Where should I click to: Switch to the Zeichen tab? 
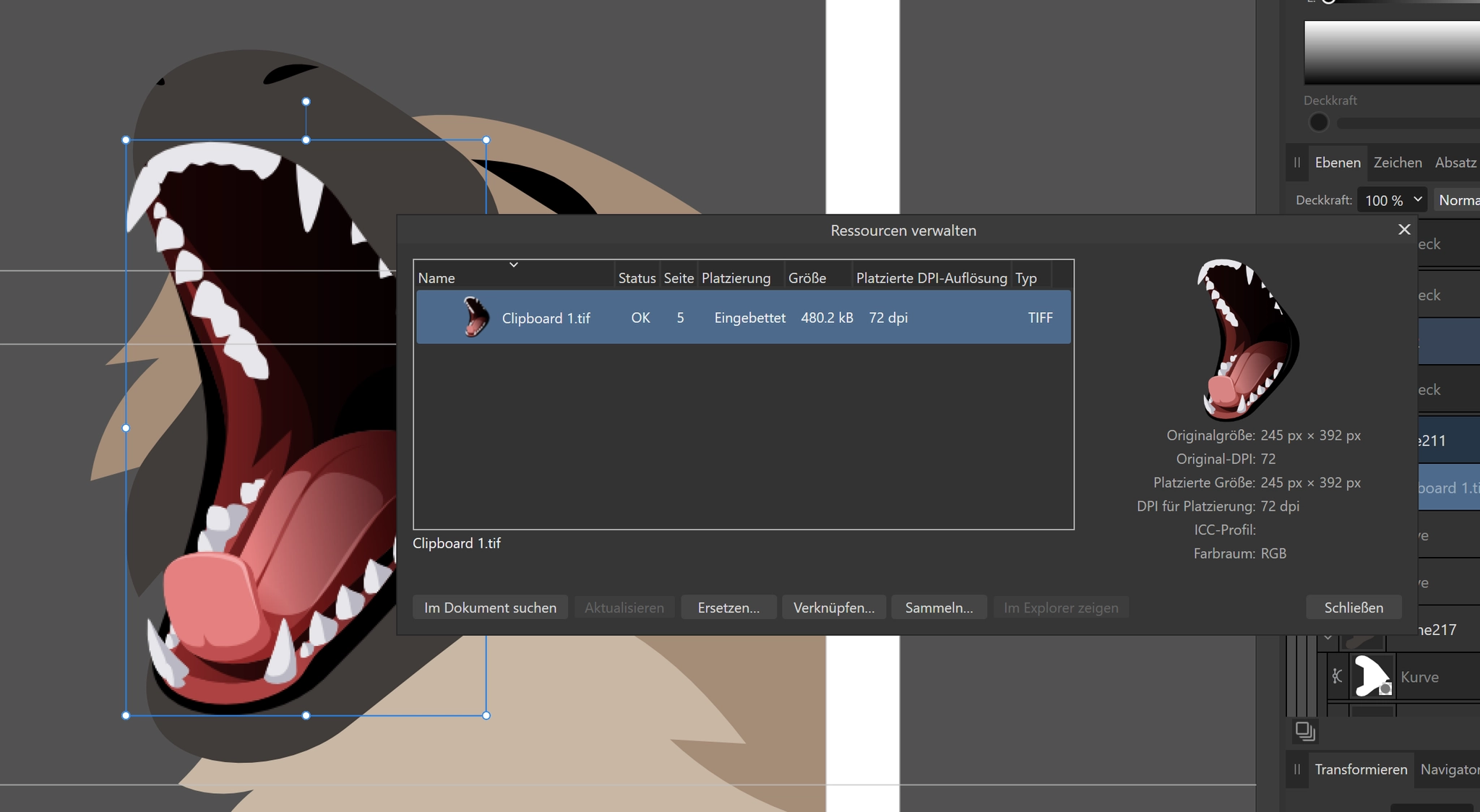tap(1397, 163)
